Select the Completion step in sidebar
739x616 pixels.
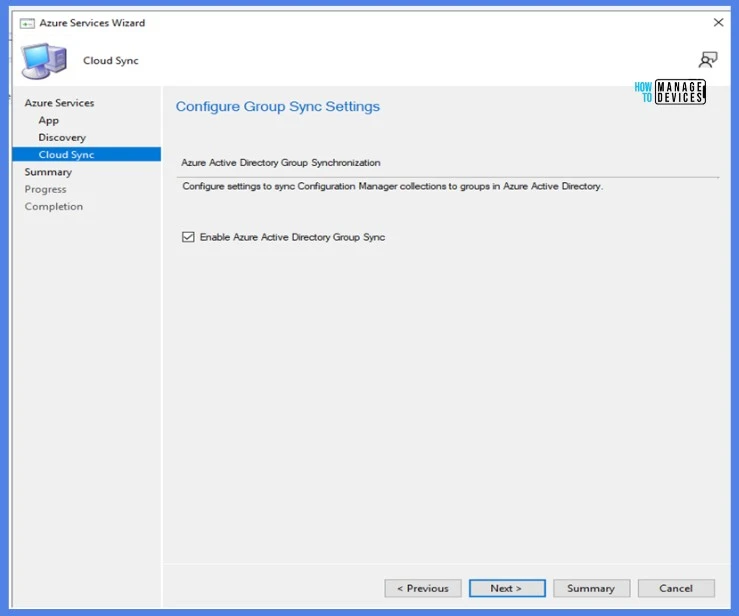(54, 206)
